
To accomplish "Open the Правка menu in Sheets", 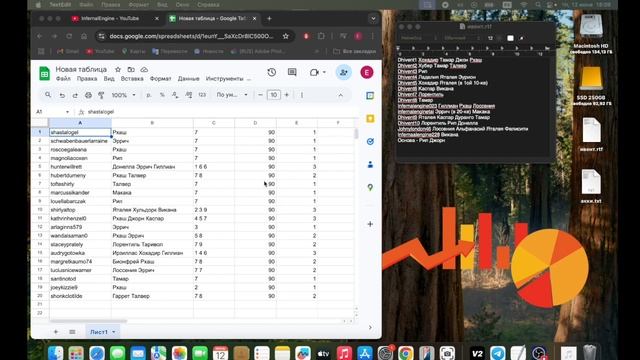I will pos(87,78).
